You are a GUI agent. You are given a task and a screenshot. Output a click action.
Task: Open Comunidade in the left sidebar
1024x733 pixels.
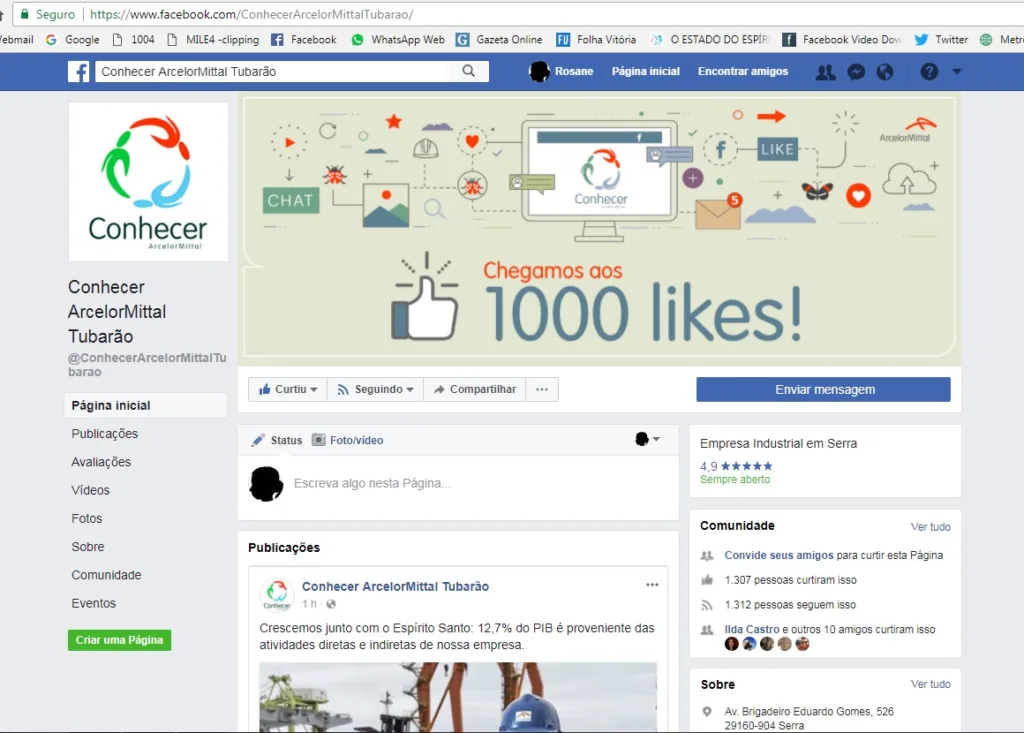pyautogui.click(x=106, y=575)
